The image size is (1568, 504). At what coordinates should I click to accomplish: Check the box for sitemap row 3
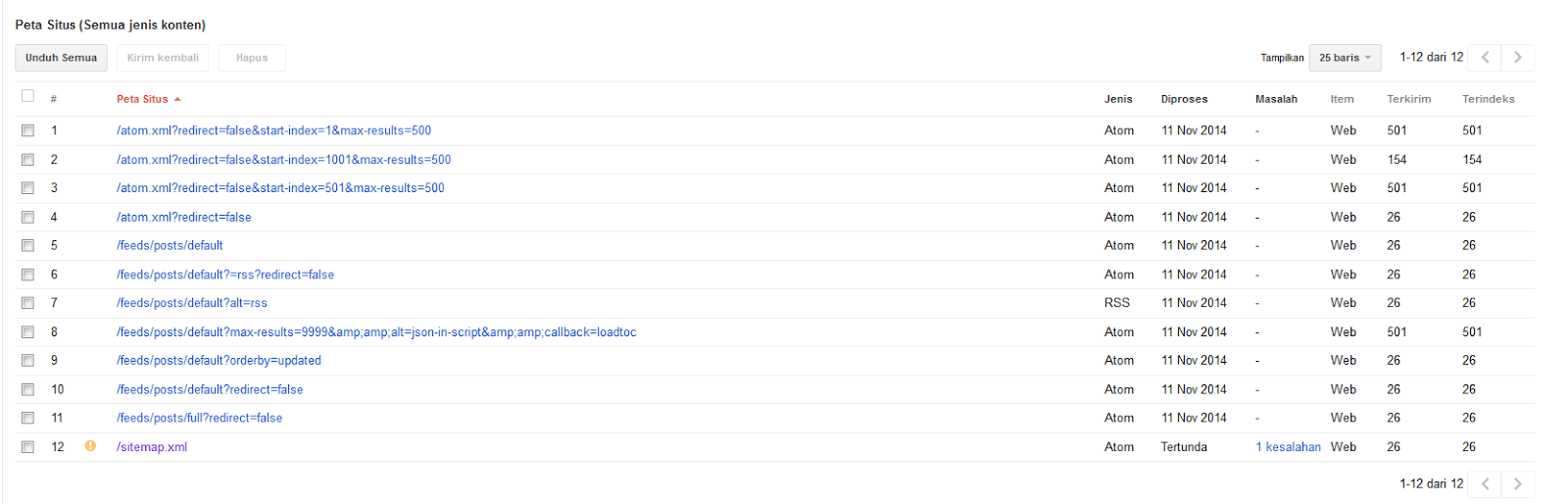(27, 188)
